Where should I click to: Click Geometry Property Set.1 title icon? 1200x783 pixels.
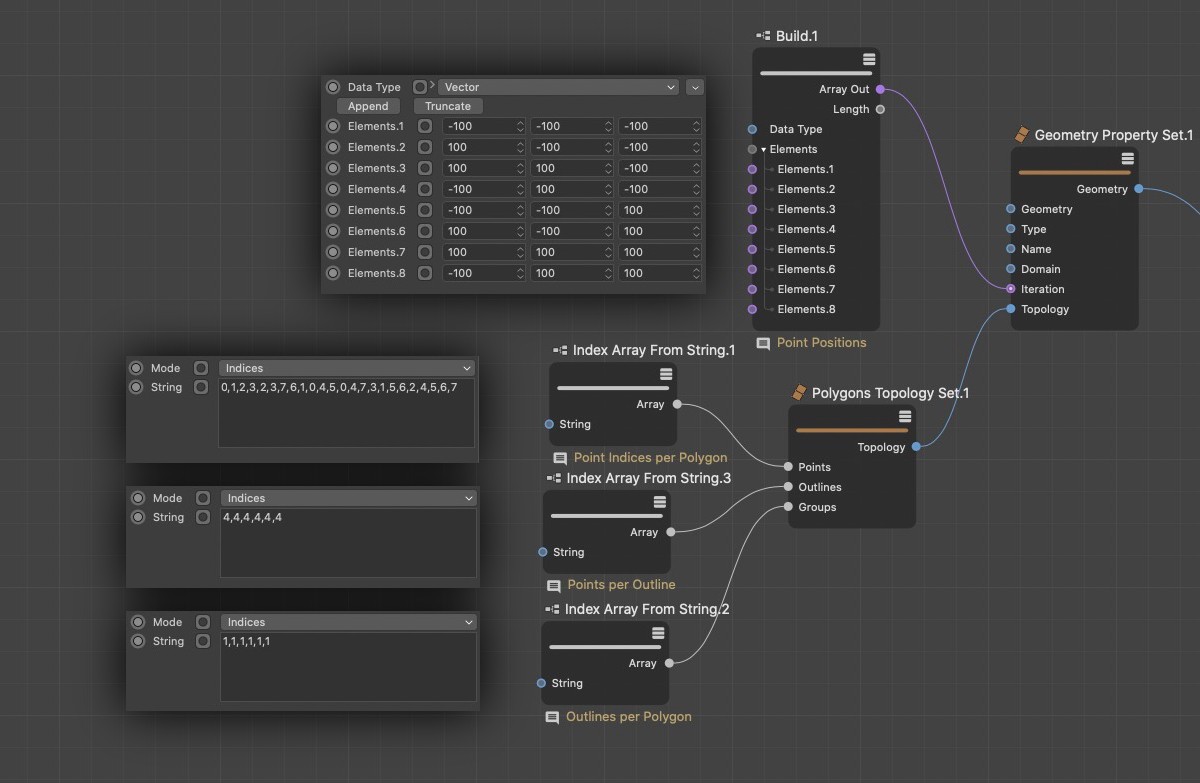[1021, 135]
